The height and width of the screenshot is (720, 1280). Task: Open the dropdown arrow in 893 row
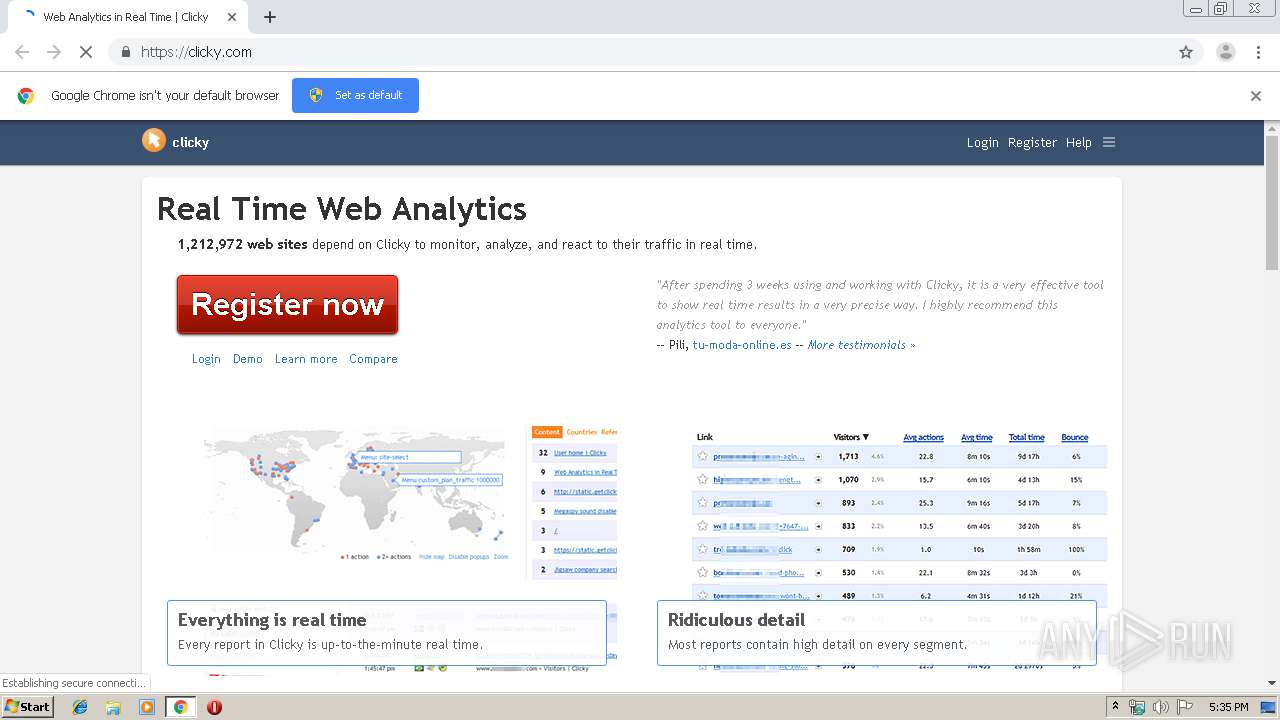tap(819, 503)
